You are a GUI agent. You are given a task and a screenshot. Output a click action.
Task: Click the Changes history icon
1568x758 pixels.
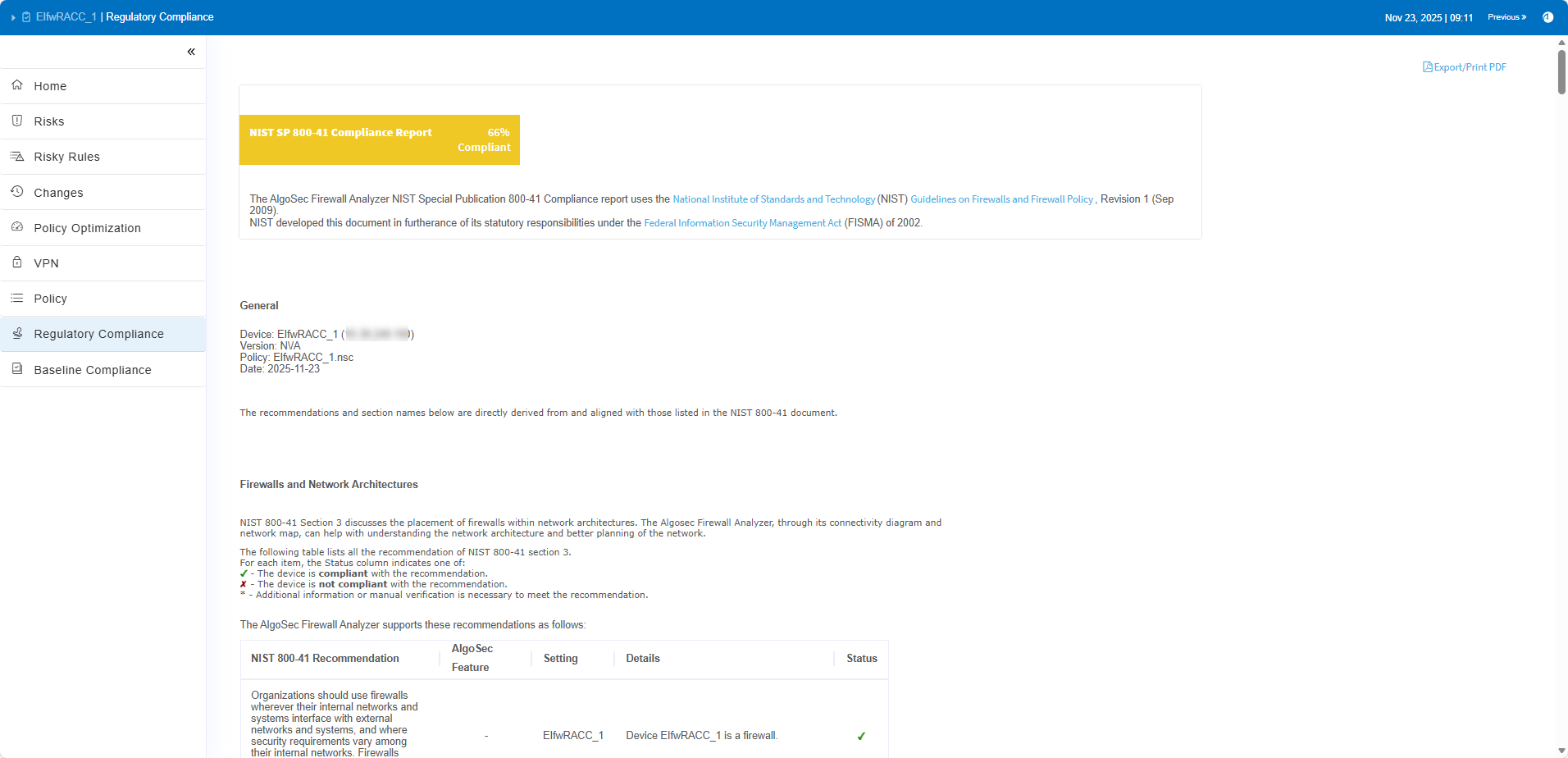17,192
